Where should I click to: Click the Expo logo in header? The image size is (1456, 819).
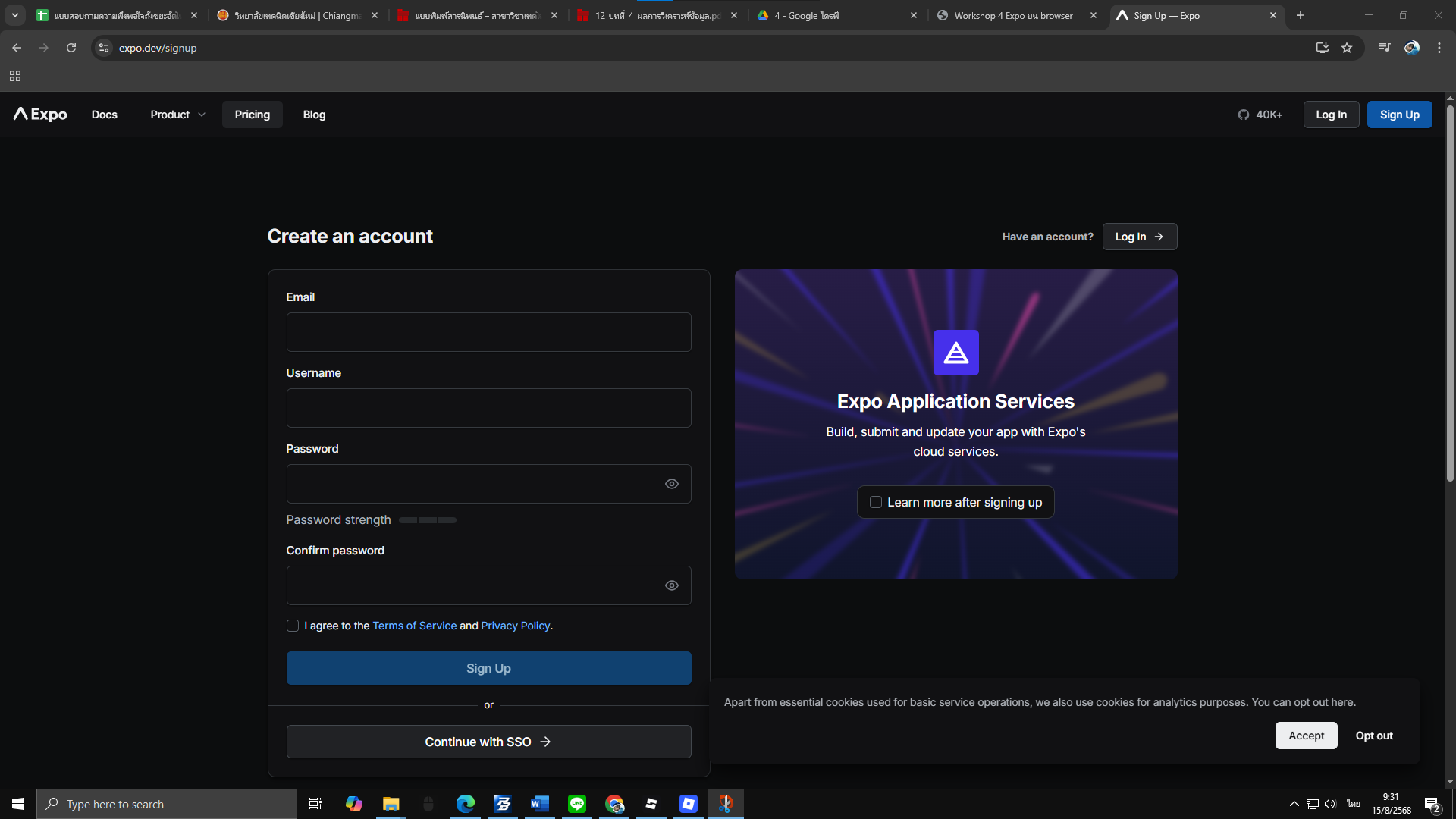40,115
